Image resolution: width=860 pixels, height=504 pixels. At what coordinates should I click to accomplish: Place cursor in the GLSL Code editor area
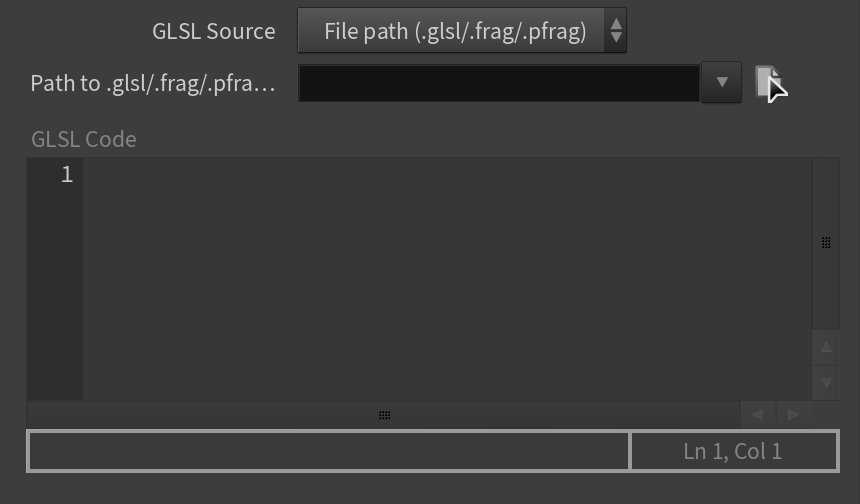coord(447,279)
